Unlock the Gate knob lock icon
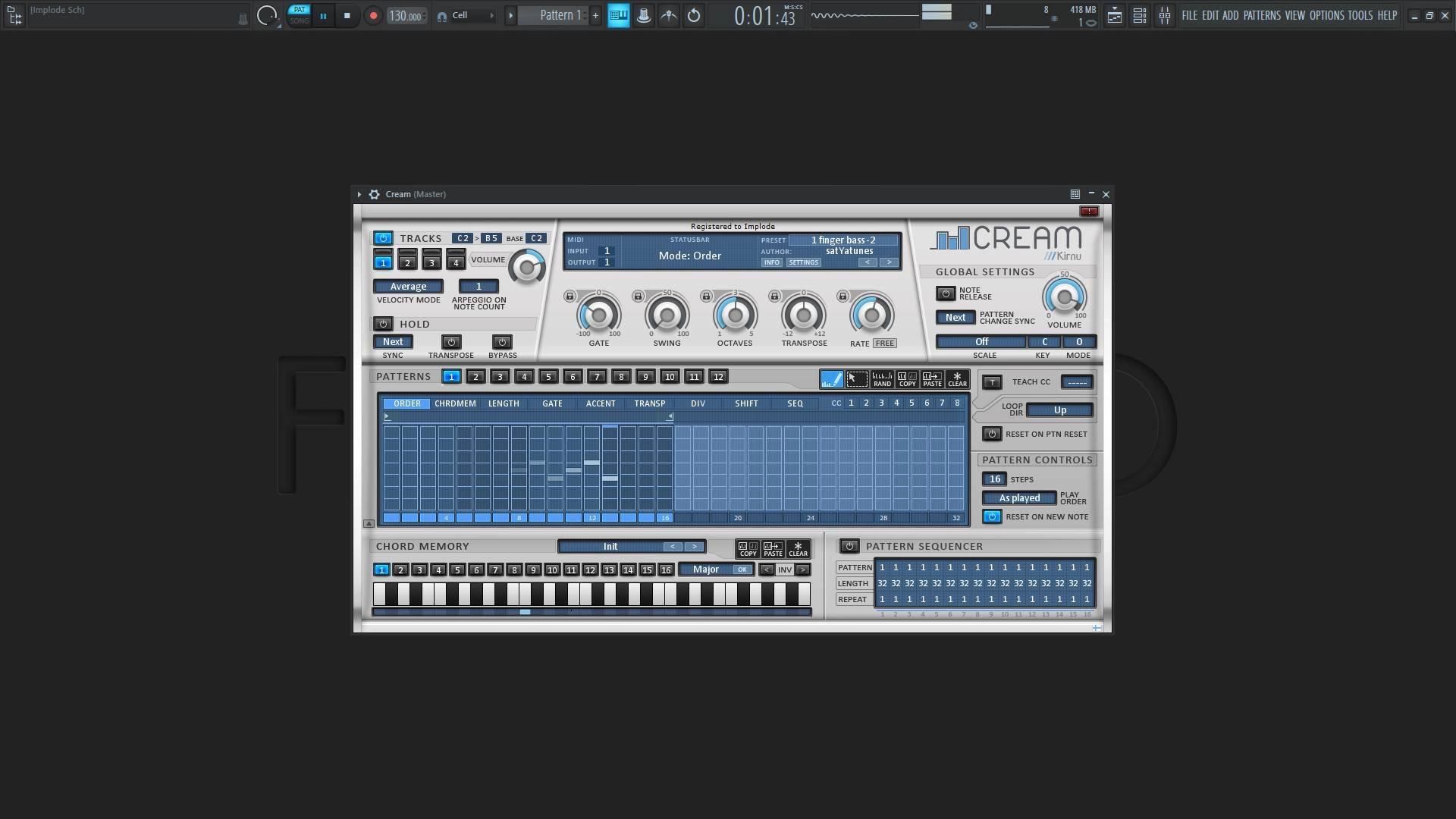 [570, 297]
